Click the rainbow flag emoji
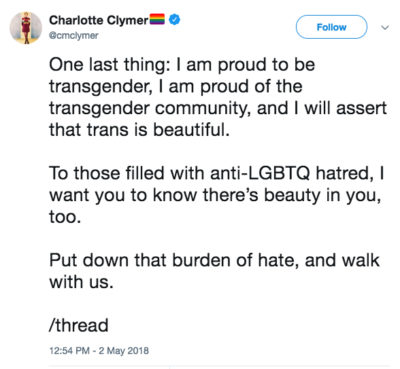Viewport: 400px width, 369px height. (157, 20)
